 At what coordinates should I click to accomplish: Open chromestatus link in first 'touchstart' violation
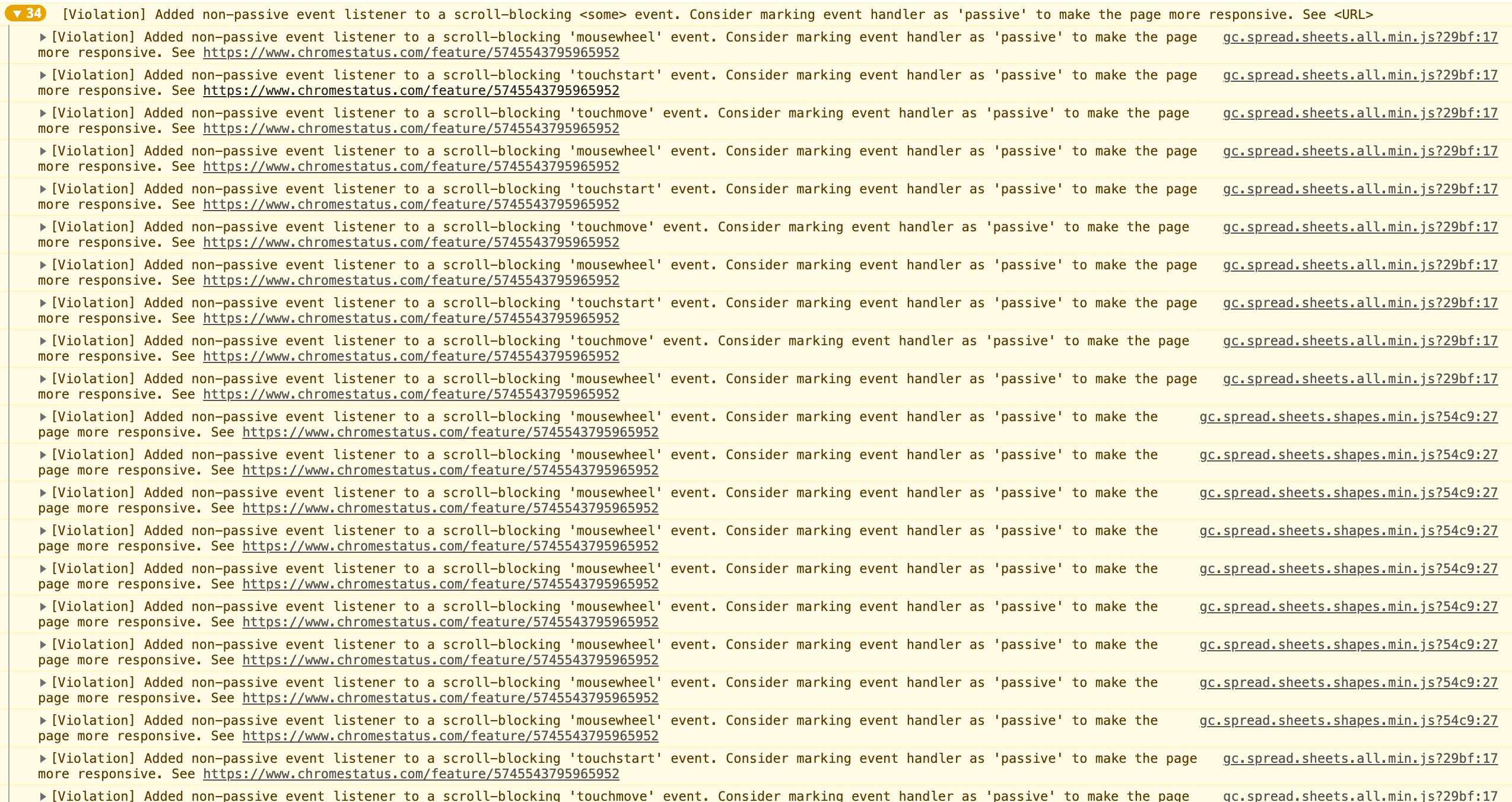click(411, 91)
